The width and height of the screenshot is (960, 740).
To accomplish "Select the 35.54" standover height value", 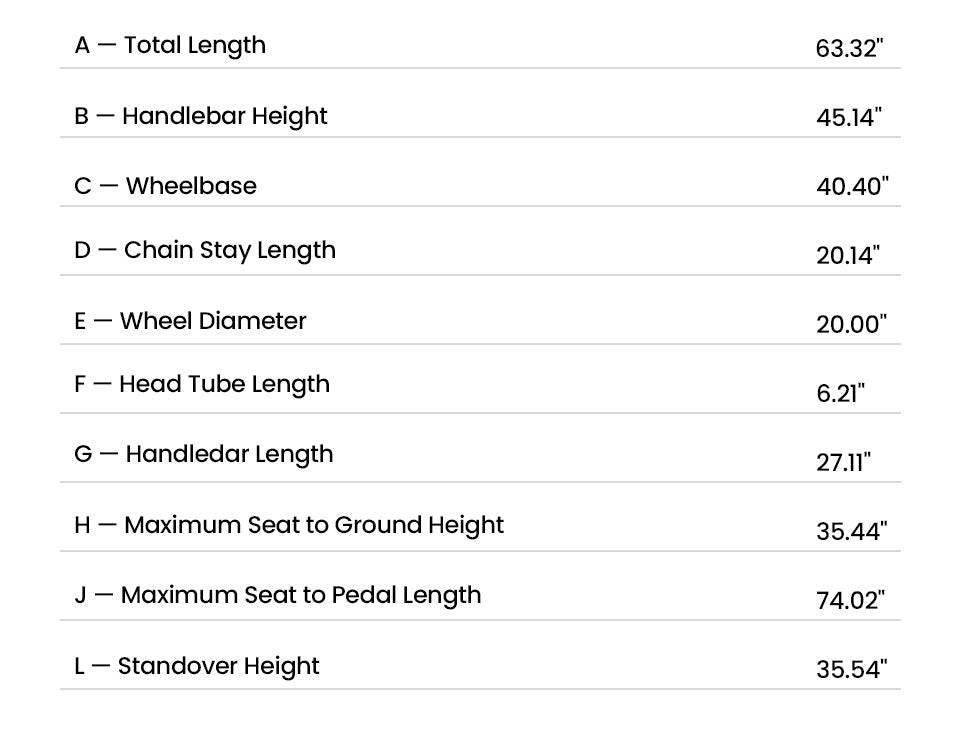I will coord(851,669).
